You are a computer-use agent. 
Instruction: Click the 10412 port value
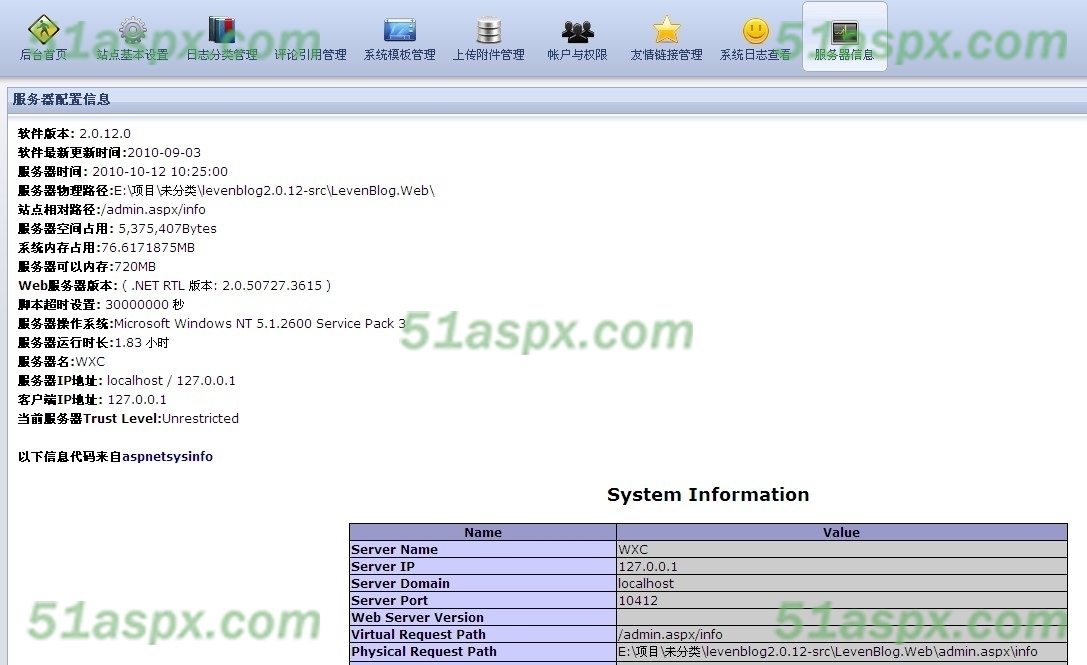(x=842, y=601)
